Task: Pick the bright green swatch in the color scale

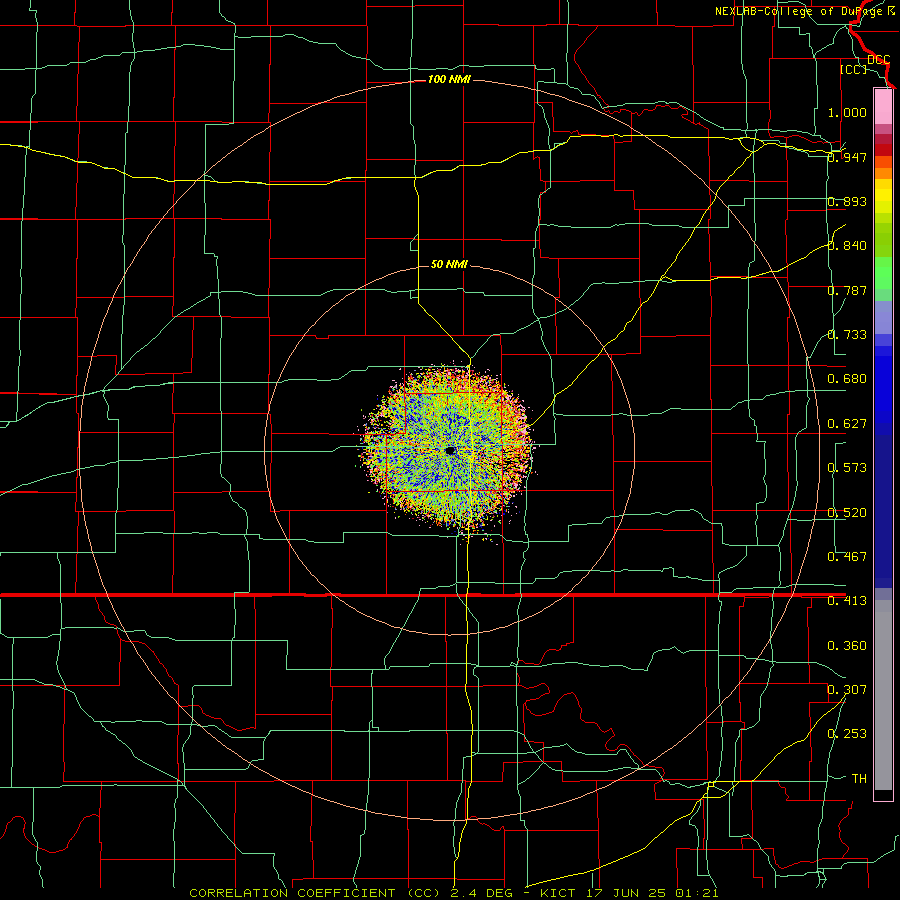Action: point(883,273)
